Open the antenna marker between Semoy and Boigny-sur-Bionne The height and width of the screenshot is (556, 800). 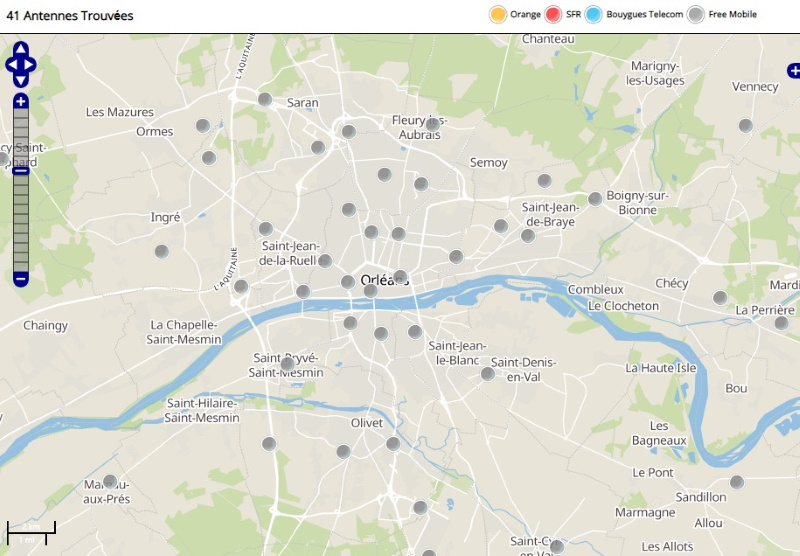(544, 180)
